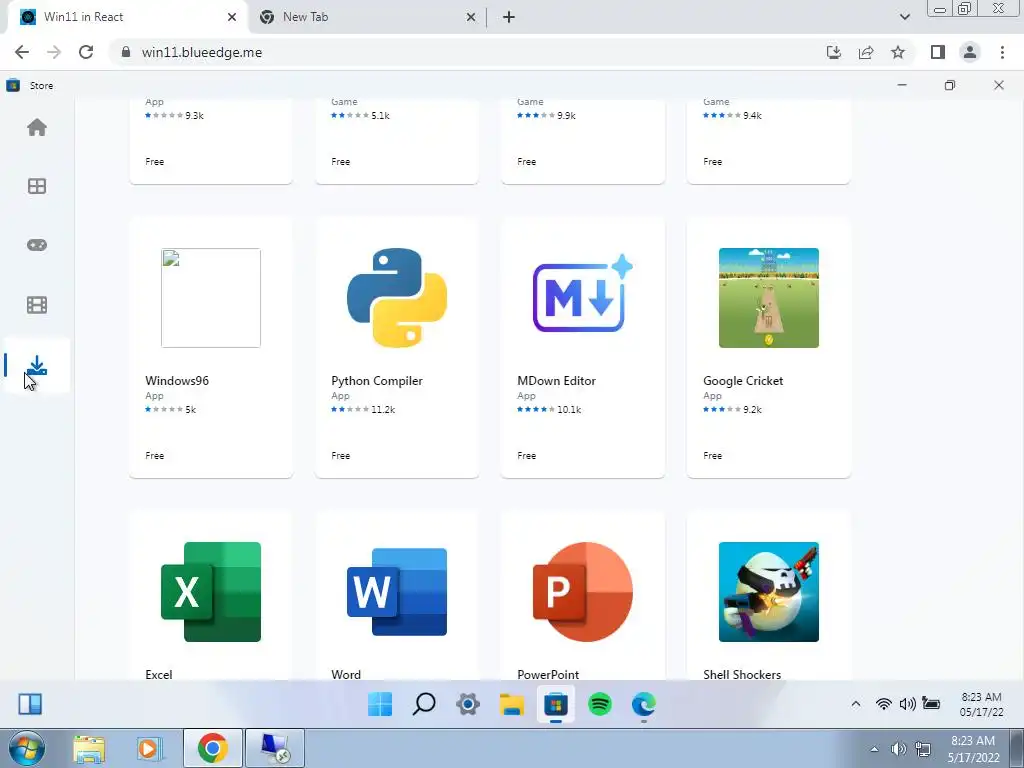Image resolution: width=1024 pixels, height=768 pixels.
Task: Click the Store window title icon
Action: [13, 85]
